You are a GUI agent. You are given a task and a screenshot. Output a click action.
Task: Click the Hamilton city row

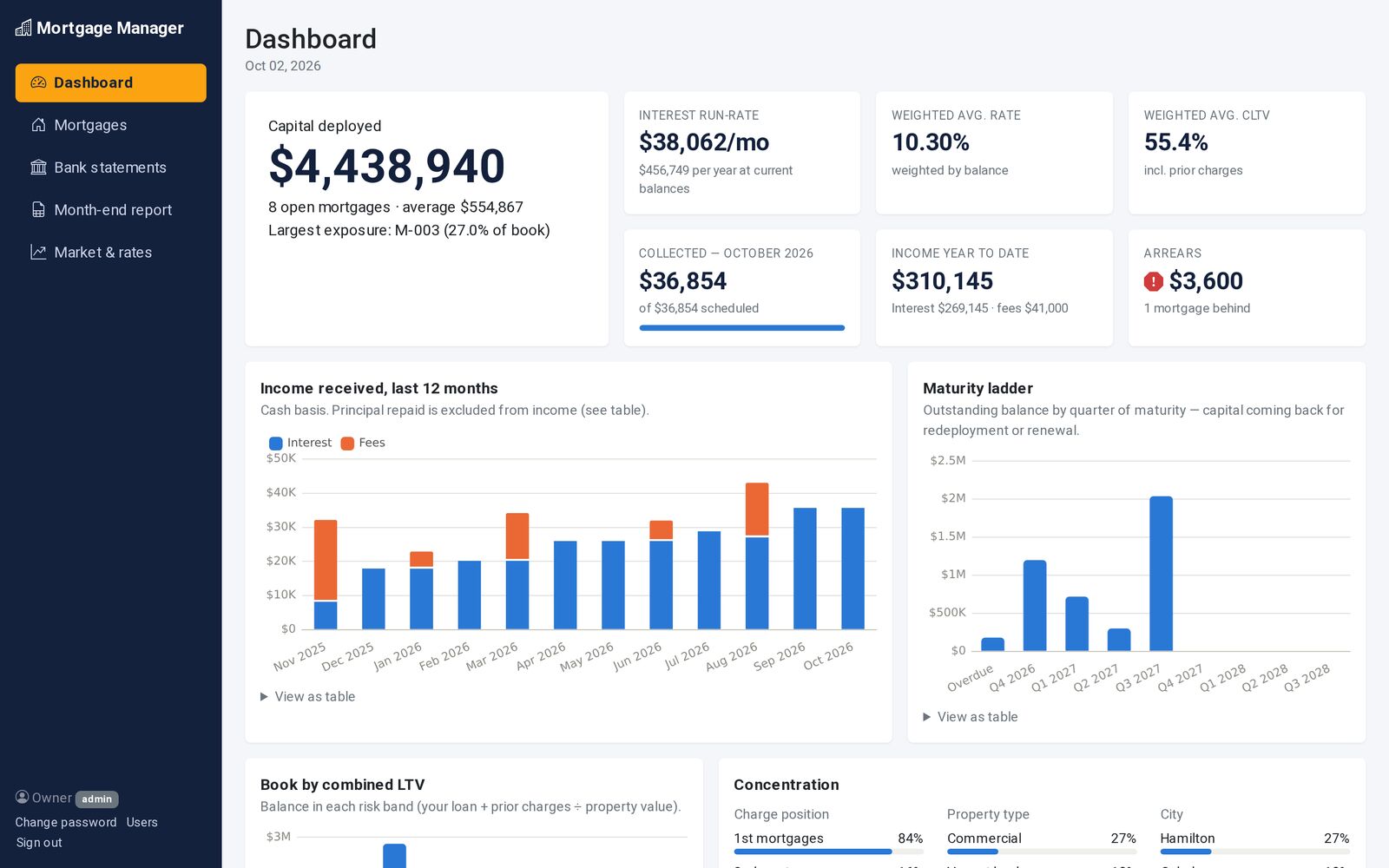coord(1254,843)
